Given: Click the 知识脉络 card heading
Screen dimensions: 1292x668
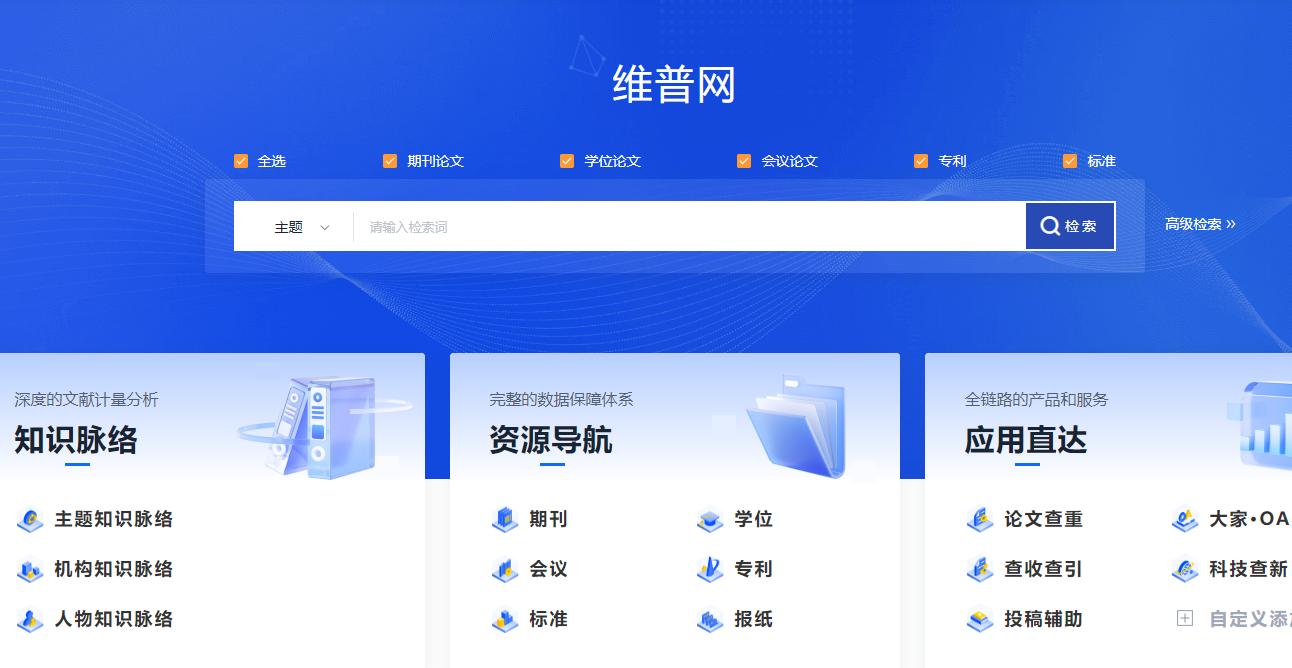Looking at the screenshot, I should (76, 440).
